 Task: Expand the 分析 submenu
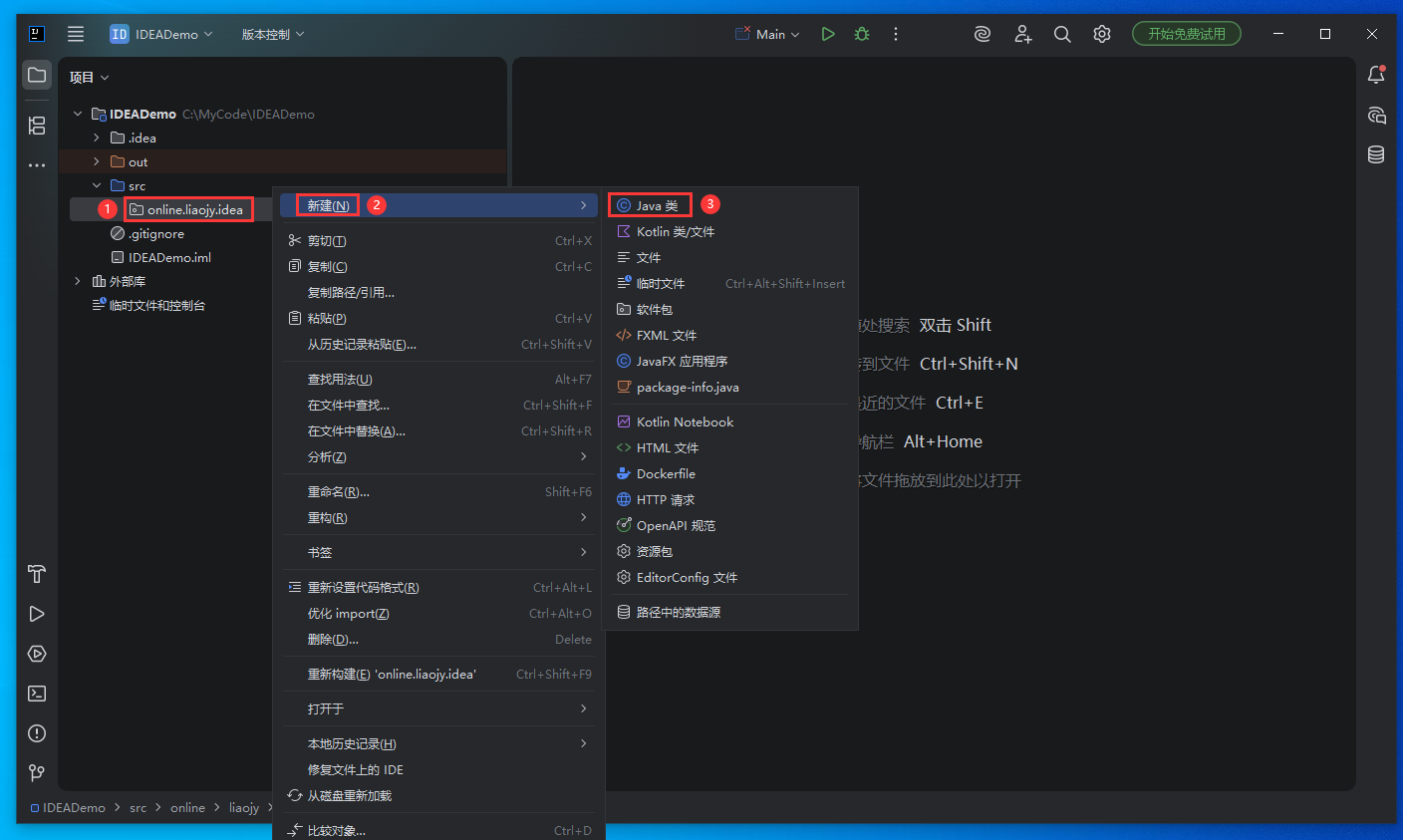(x=438, y=456)
